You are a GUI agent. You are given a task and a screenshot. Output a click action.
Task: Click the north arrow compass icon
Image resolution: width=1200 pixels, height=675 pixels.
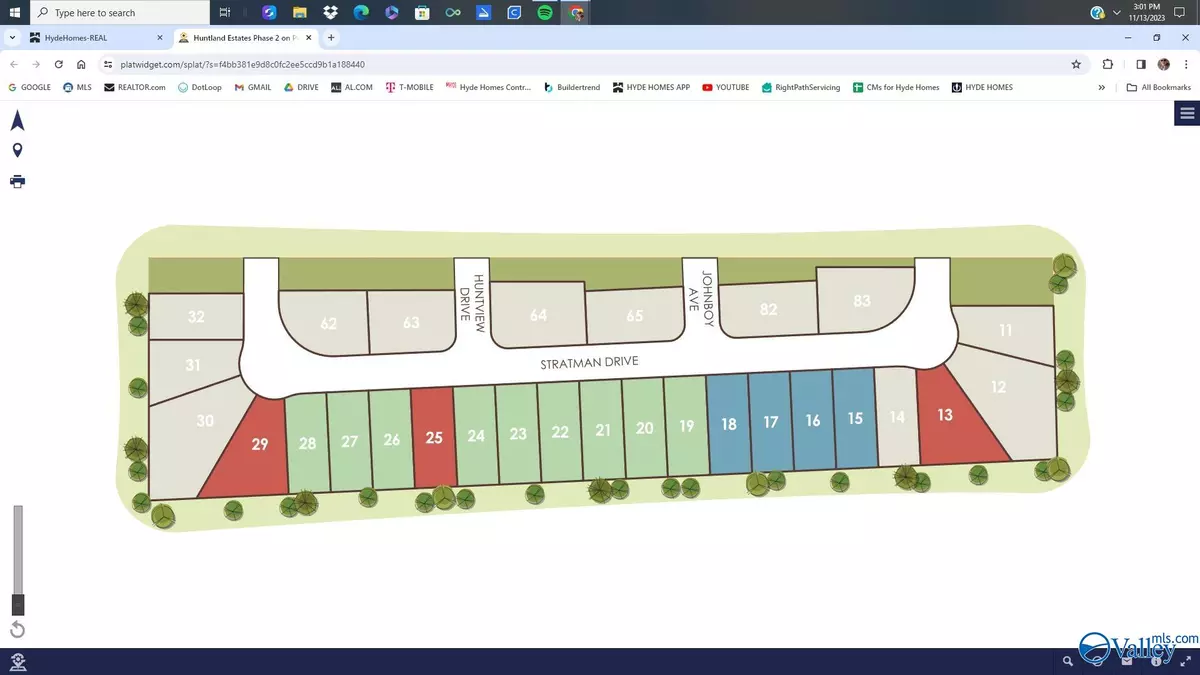(x=17, y=121)
